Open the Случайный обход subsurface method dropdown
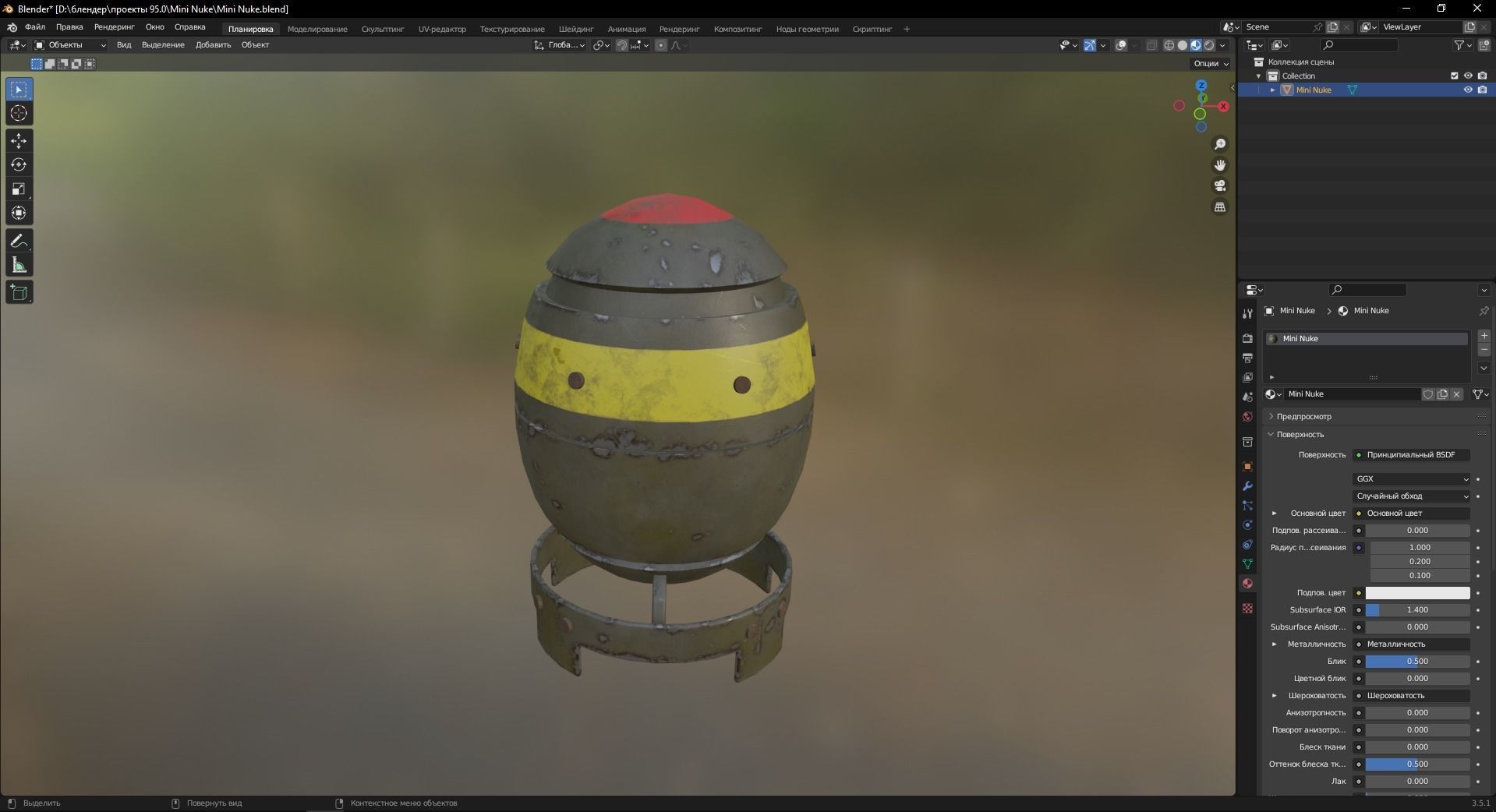 (x=1412, y=496)
